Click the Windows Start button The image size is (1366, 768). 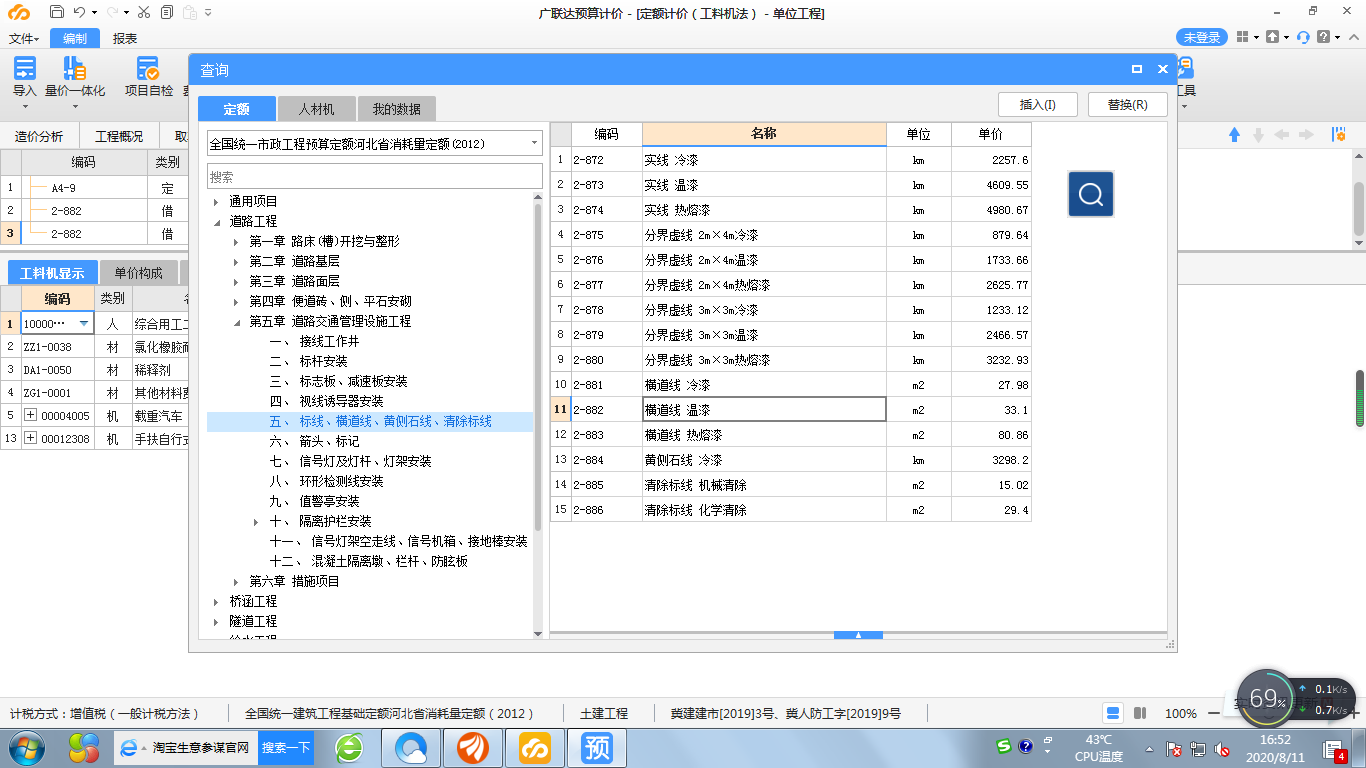coord(28,747)
